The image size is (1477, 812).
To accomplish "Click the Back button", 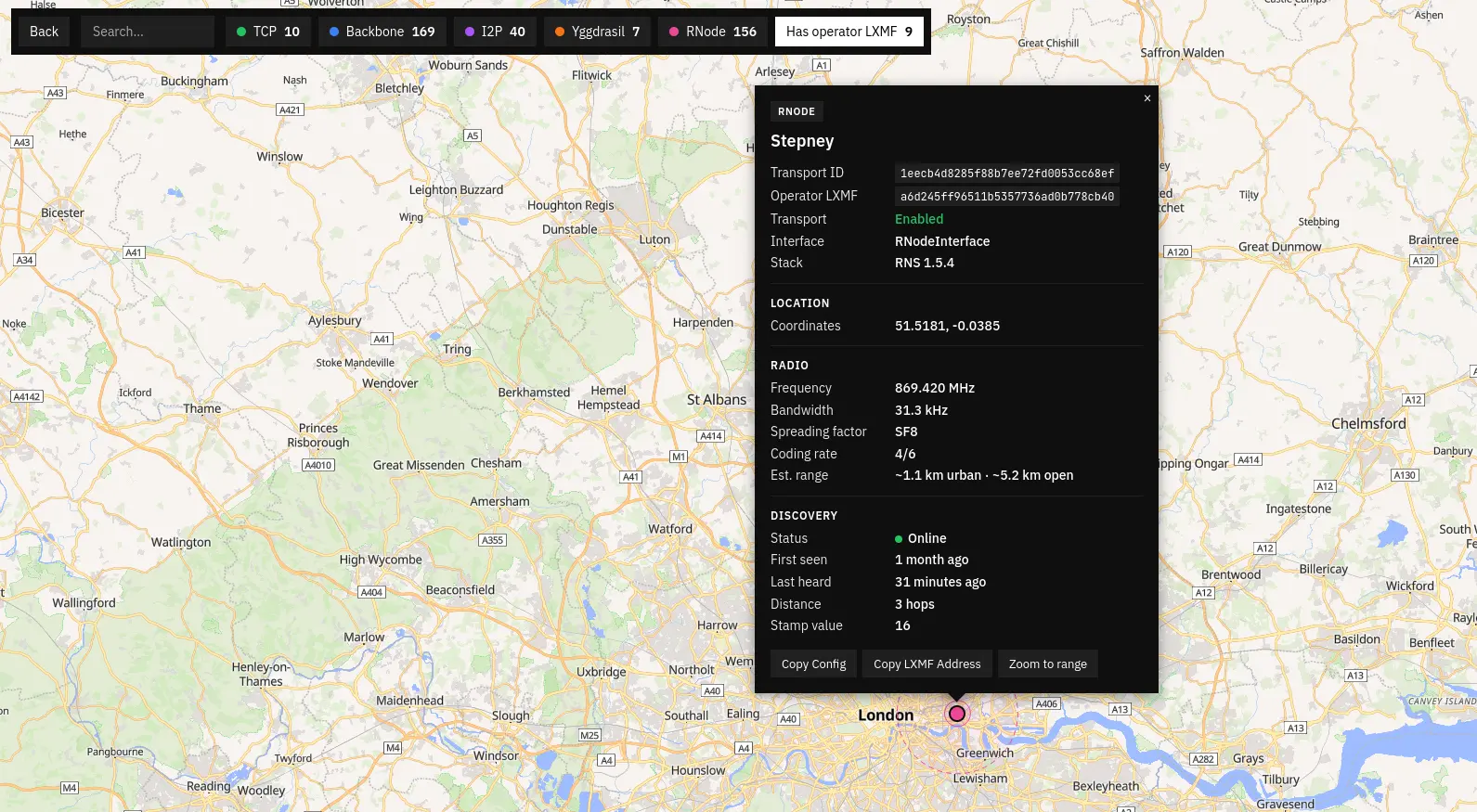I will click(44, 32).
